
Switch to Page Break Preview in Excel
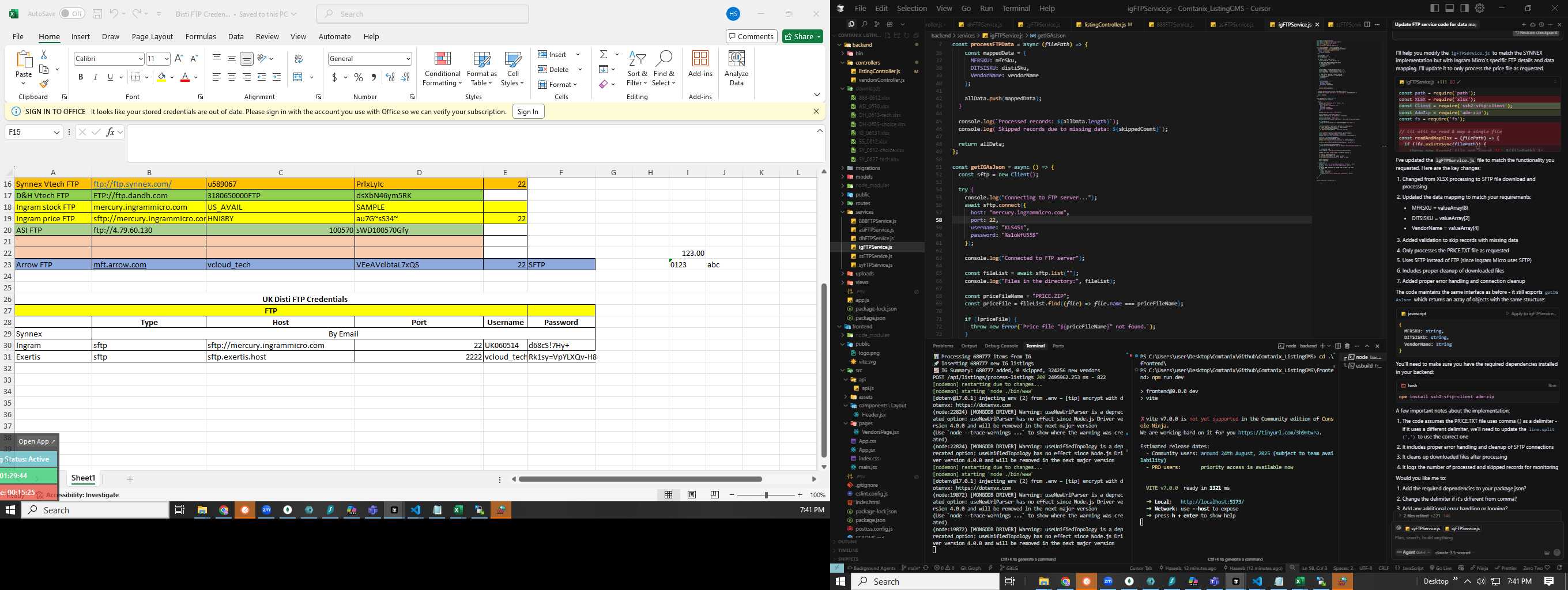pyautogui.click(x=715, y=495)
